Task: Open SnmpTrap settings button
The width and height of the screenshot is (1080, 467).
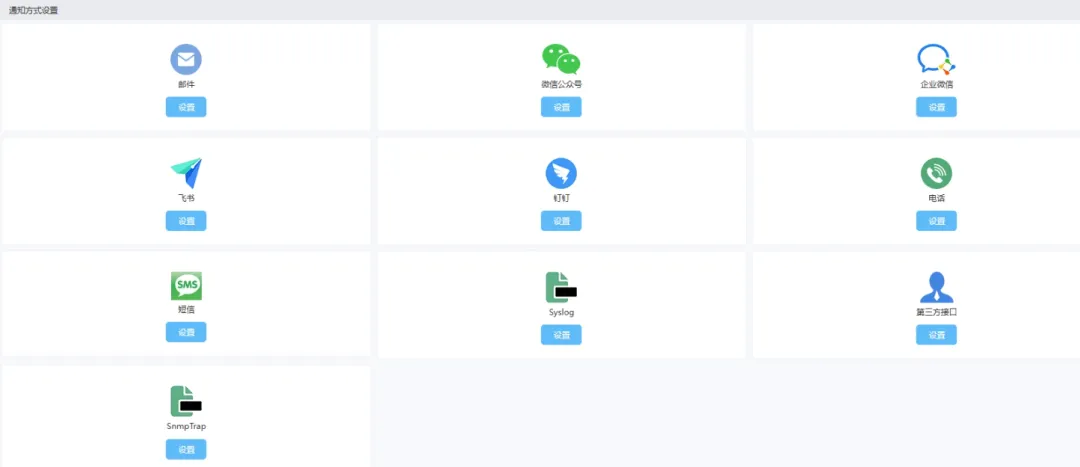Action: pyautogui.click(x=186, y=449)
